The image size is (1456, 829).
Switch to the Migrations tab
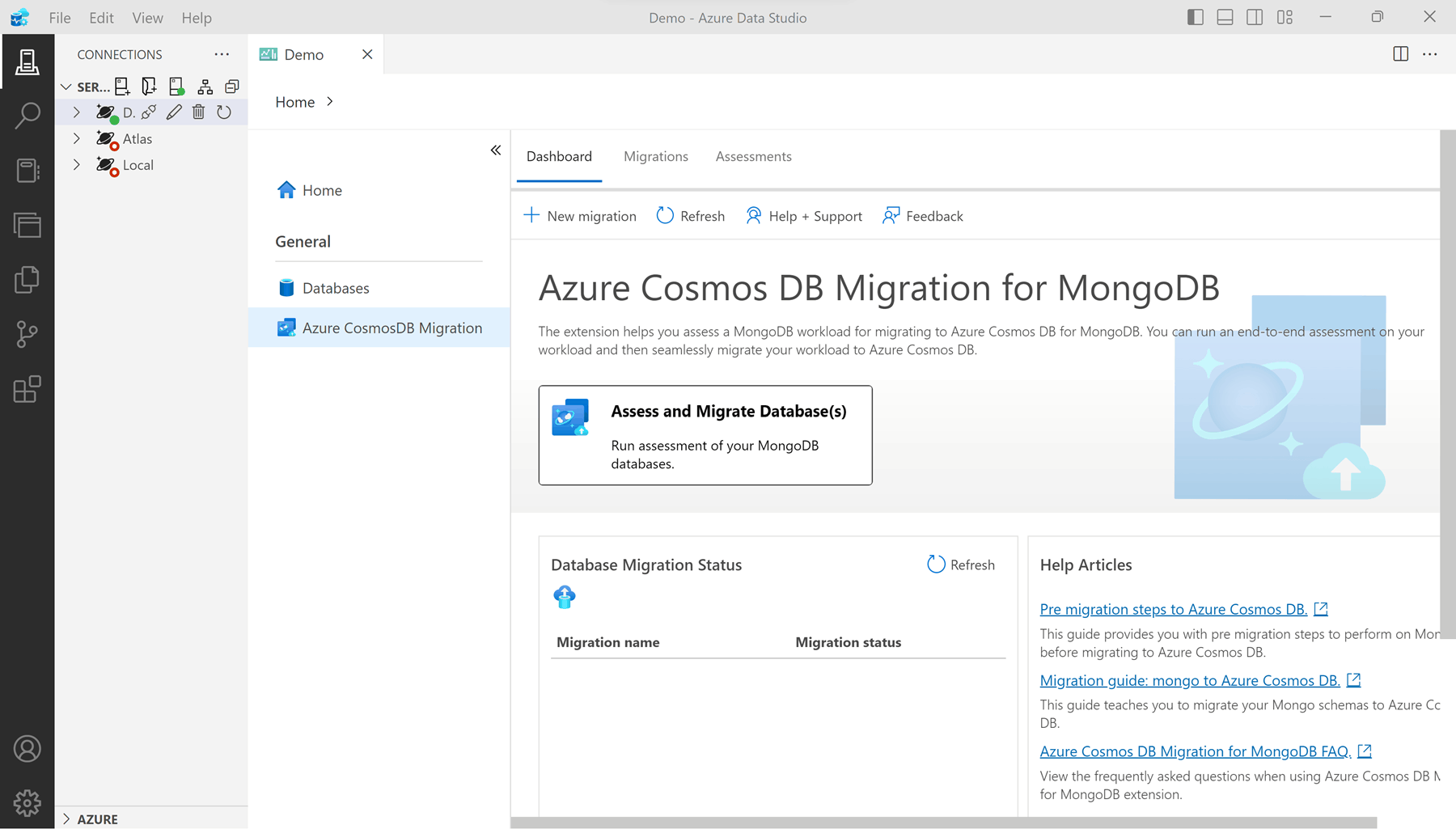[x=655, y=156]
